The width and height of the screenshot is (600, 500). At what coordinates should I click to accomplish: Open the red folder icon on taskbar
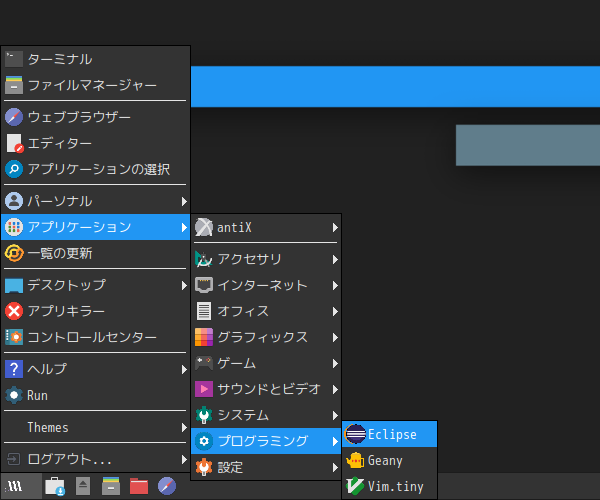tap(139, 486)
